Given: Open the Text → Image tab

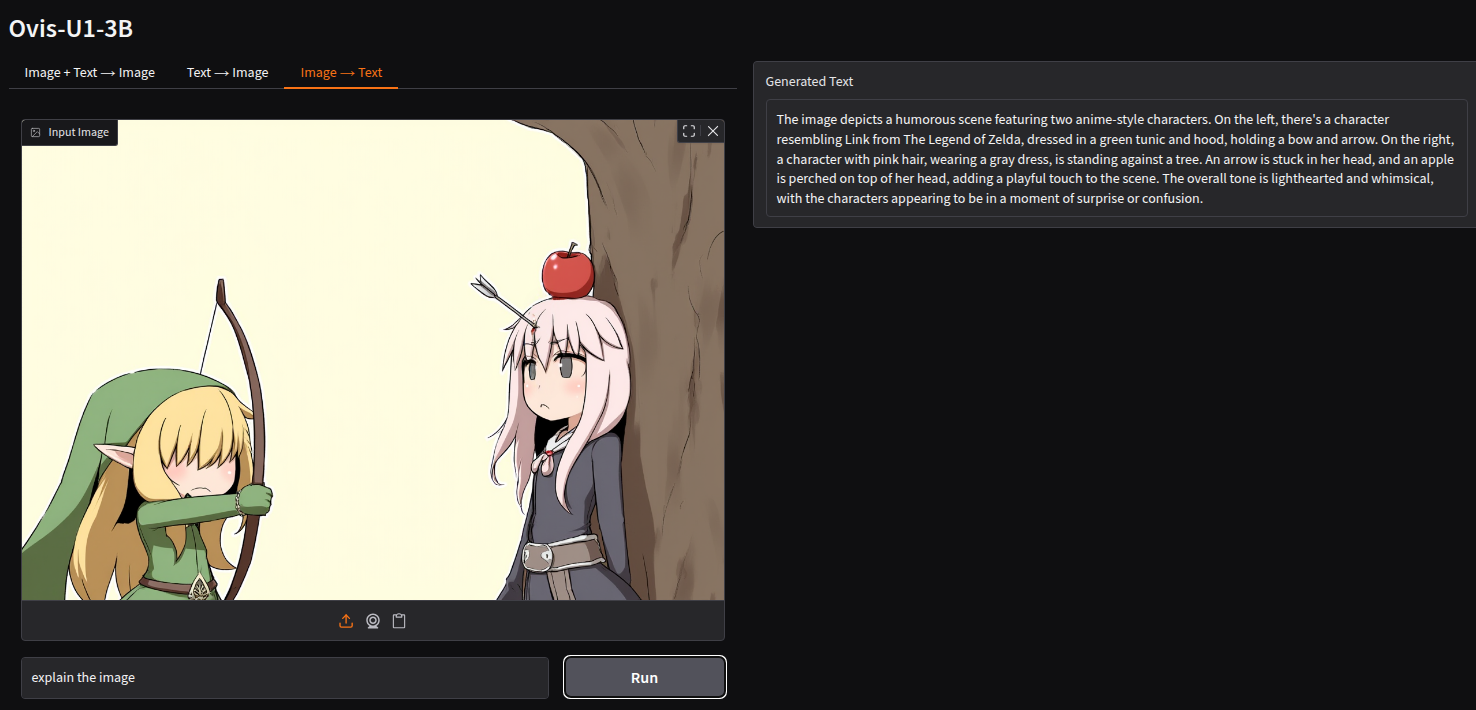Looking at the screenshot, I should tap(228, 73).
